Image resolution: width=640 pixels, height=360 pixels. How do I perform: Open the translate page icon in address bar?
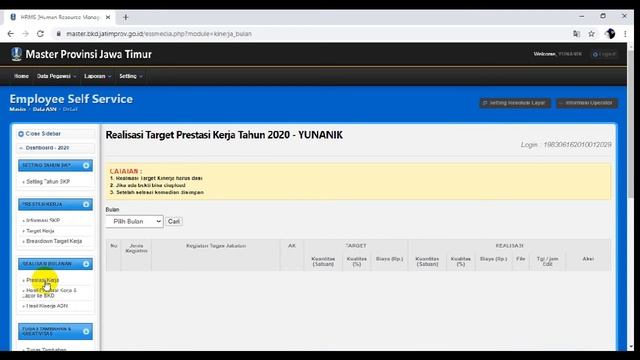click(x=576, y=34)
